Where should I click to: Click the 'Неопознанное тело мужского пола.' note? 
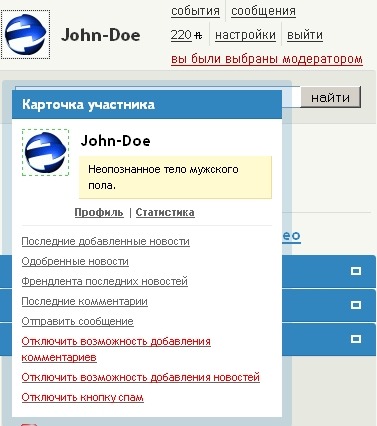pos(175,177)
